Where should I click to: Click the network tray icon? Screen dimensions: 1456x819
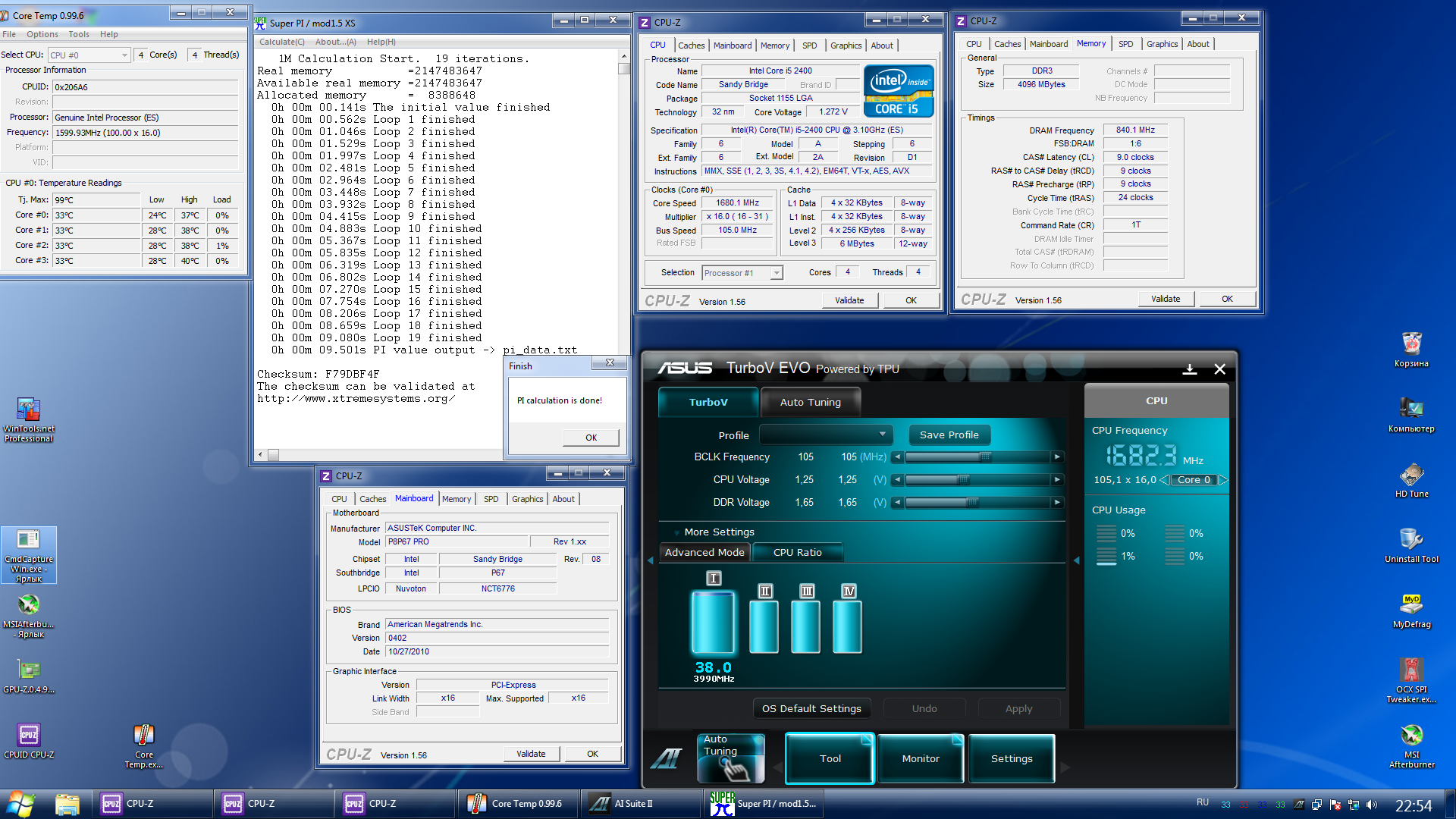click(x=1354, y=805)
